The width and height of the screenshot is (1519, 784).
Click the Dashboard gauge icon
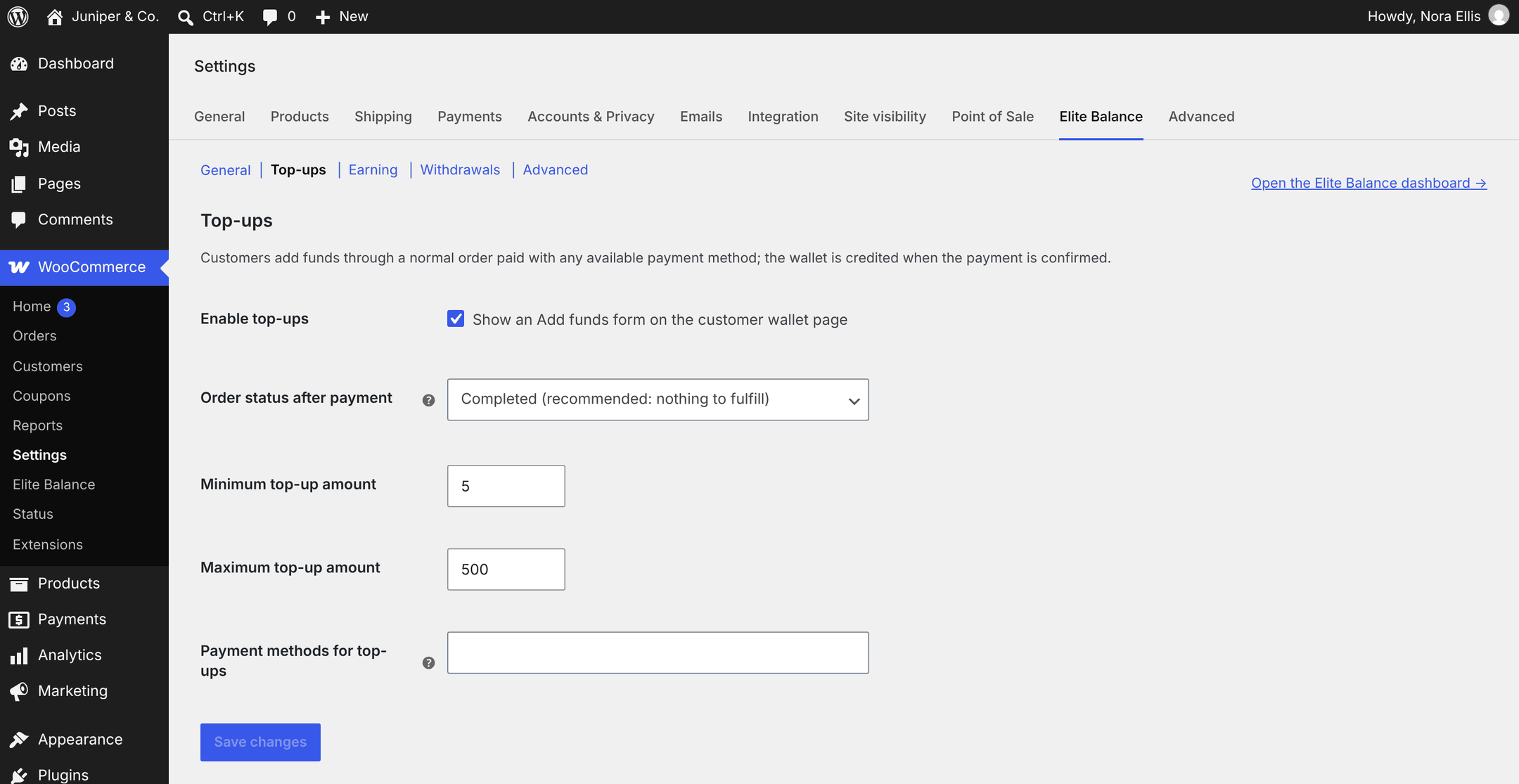coord(19,64)
